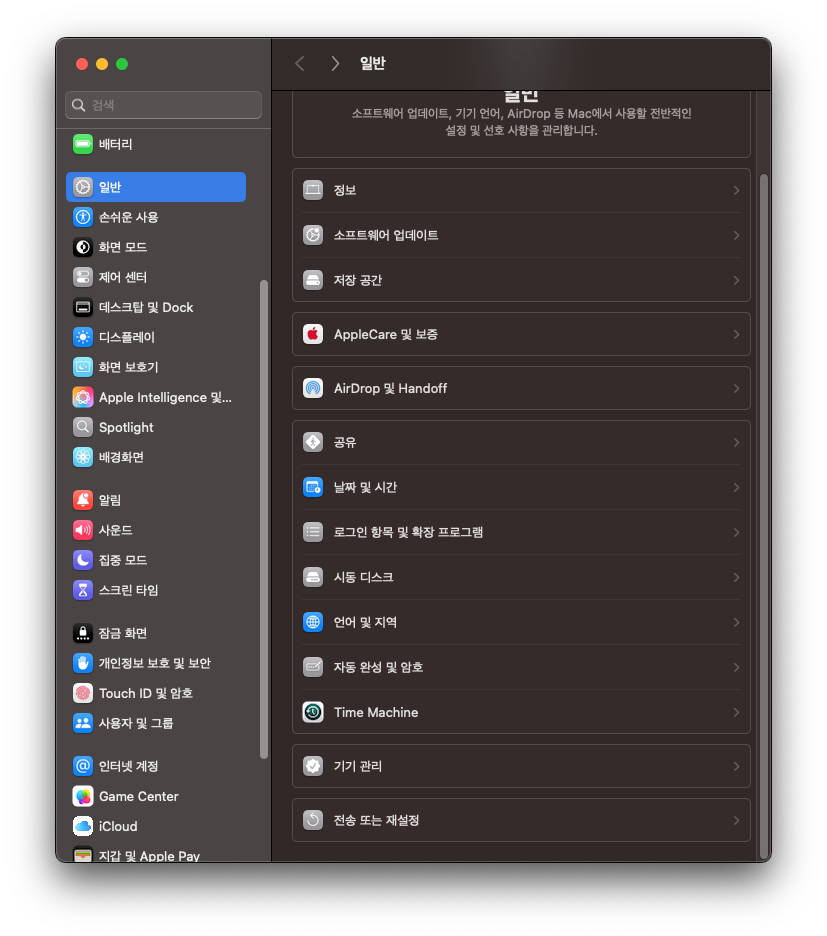Screen dimensions: 827x936
Task: Click the sidebar vertical scrollbar
Action: pos(263,519)
